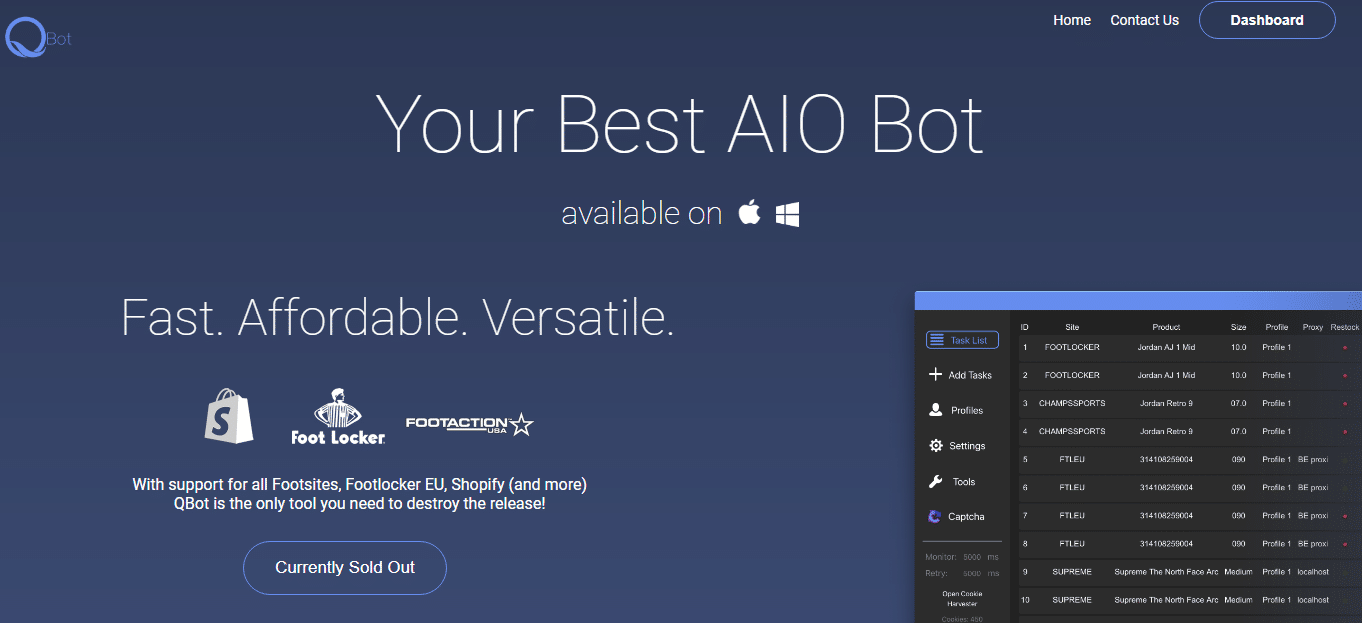Click the ID column header

[1025, 327]
